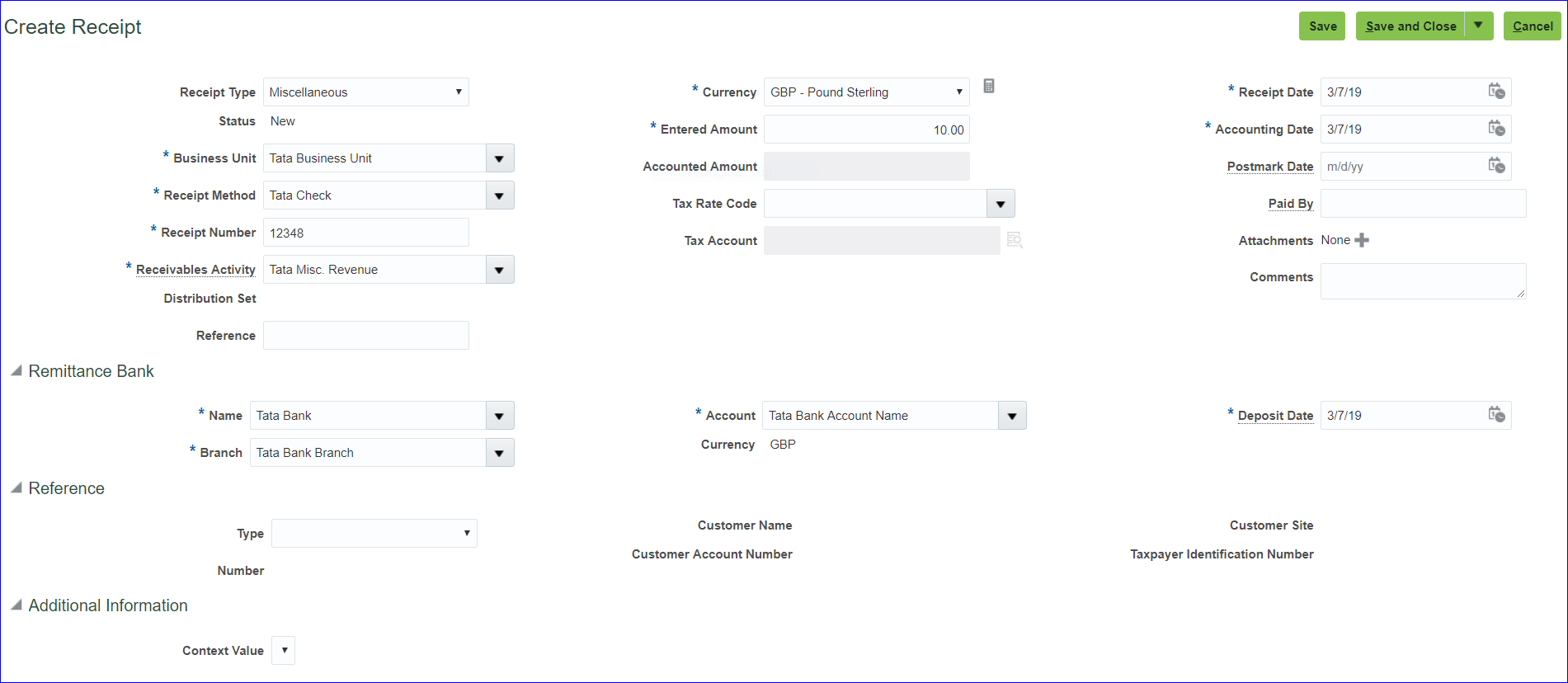Add an attachment with the plus icon
This screenshot has width=1568, height=683.
tap(1362, 240)
